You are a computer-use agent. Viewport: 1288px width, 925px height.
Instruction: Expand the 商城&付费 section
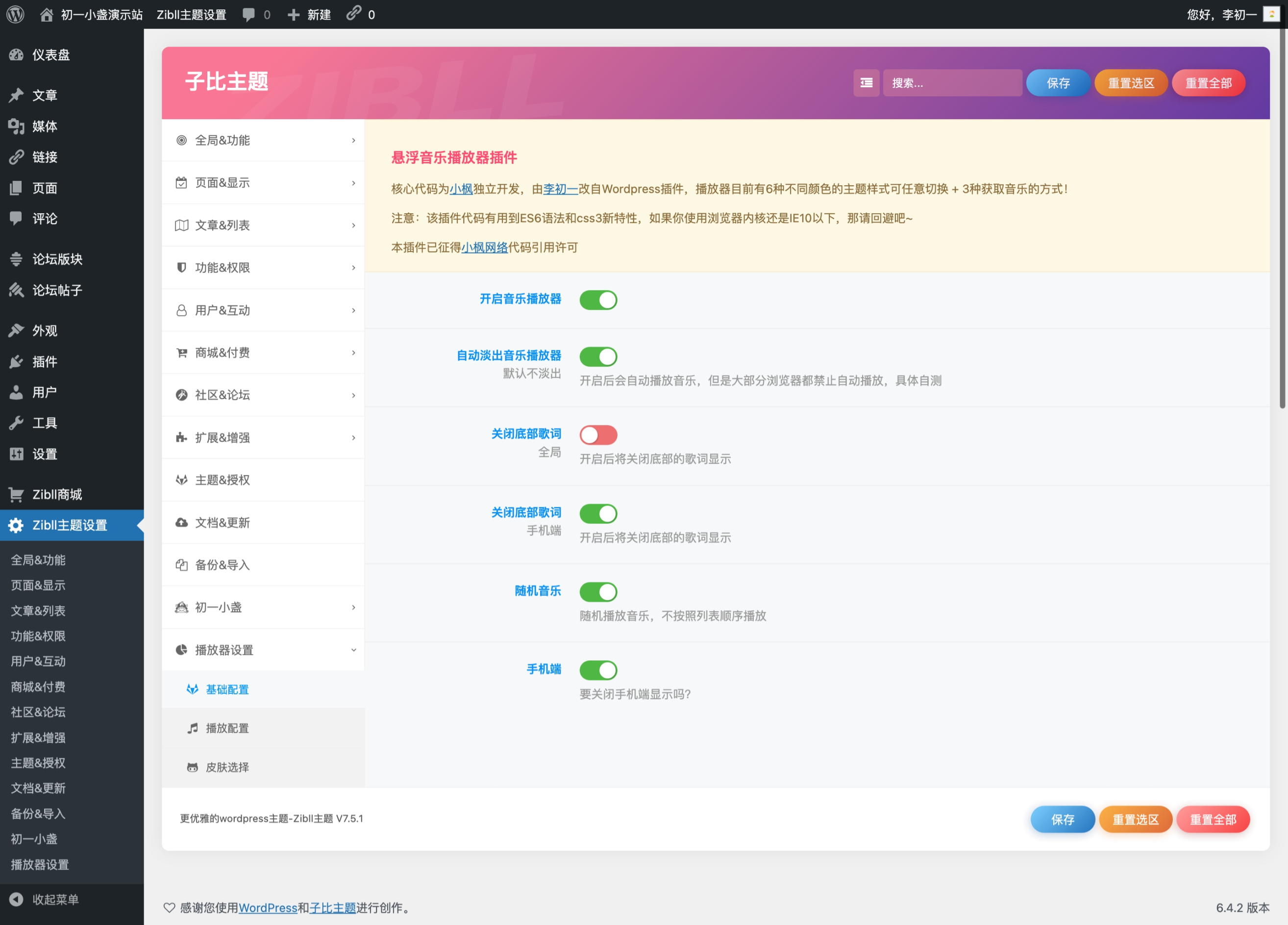[x=262, y=352]
